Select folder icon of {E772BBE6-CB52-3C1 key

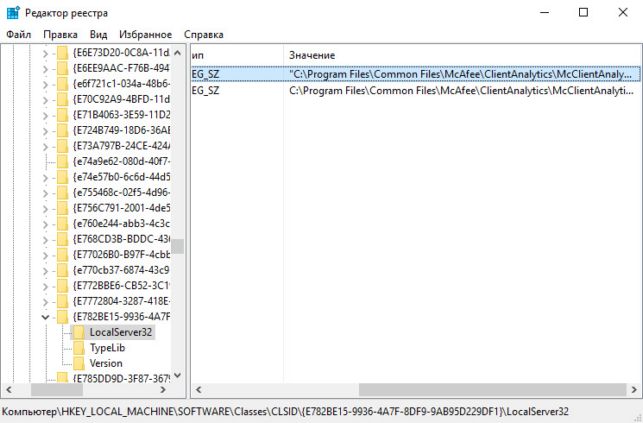pyautogui.click(x=62, y=286)
